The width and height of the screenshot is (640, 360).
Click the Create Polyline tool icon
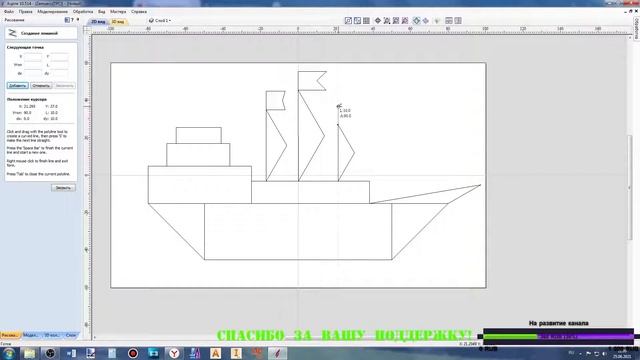point(13,33)
